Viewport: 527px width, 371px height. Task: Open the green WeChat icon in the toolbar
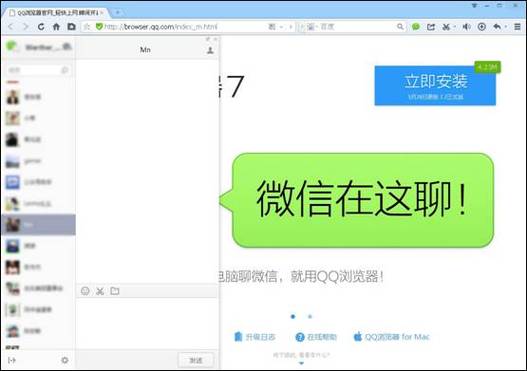click(416, 27)
